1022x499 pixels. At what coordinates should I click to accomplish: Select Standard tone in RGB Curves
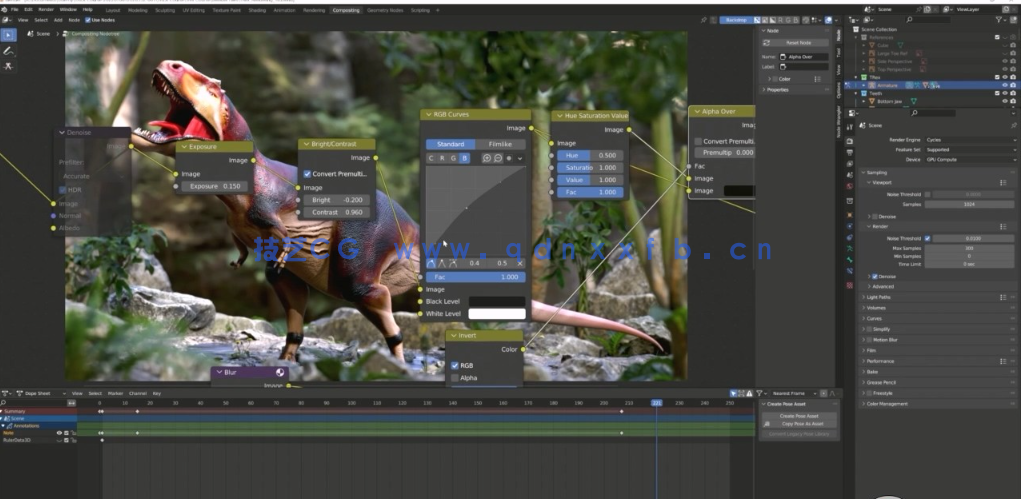point(450,144)
